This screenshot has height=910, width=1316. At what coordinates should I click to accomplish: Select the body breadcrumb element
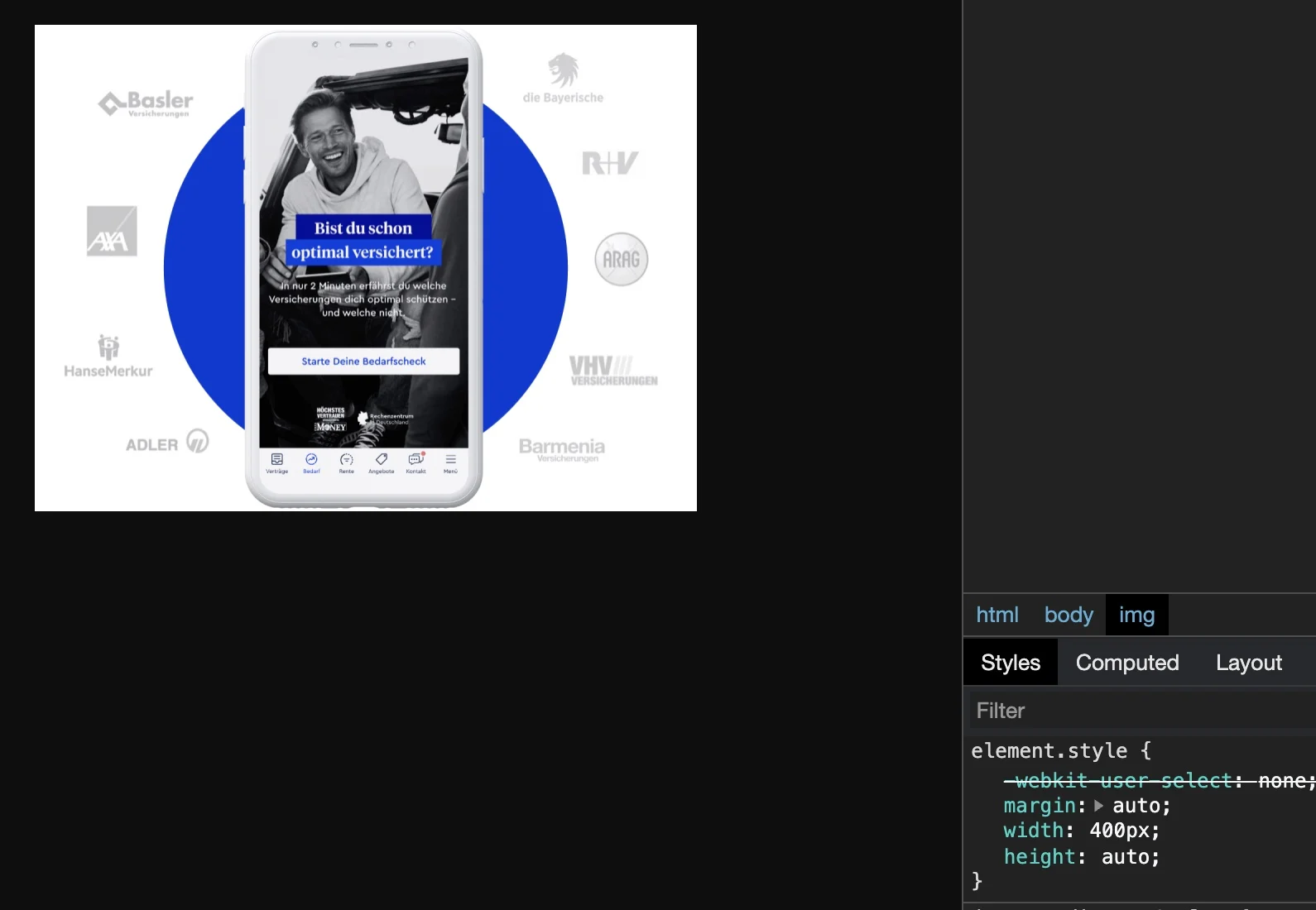point(1069,615)
